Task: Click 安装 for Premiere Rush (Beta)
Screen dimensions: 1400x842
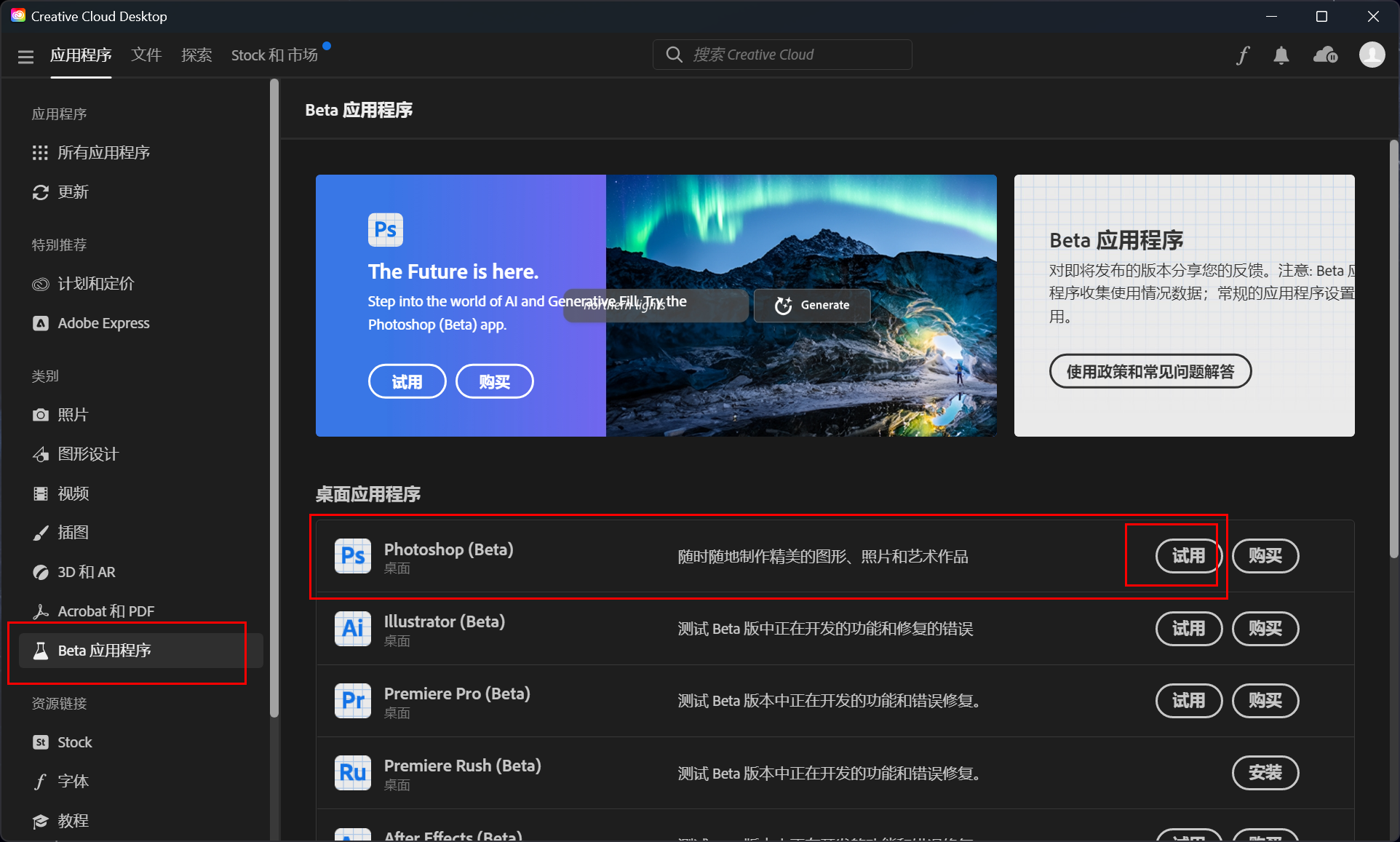Action: click(x=1265, y=772)
